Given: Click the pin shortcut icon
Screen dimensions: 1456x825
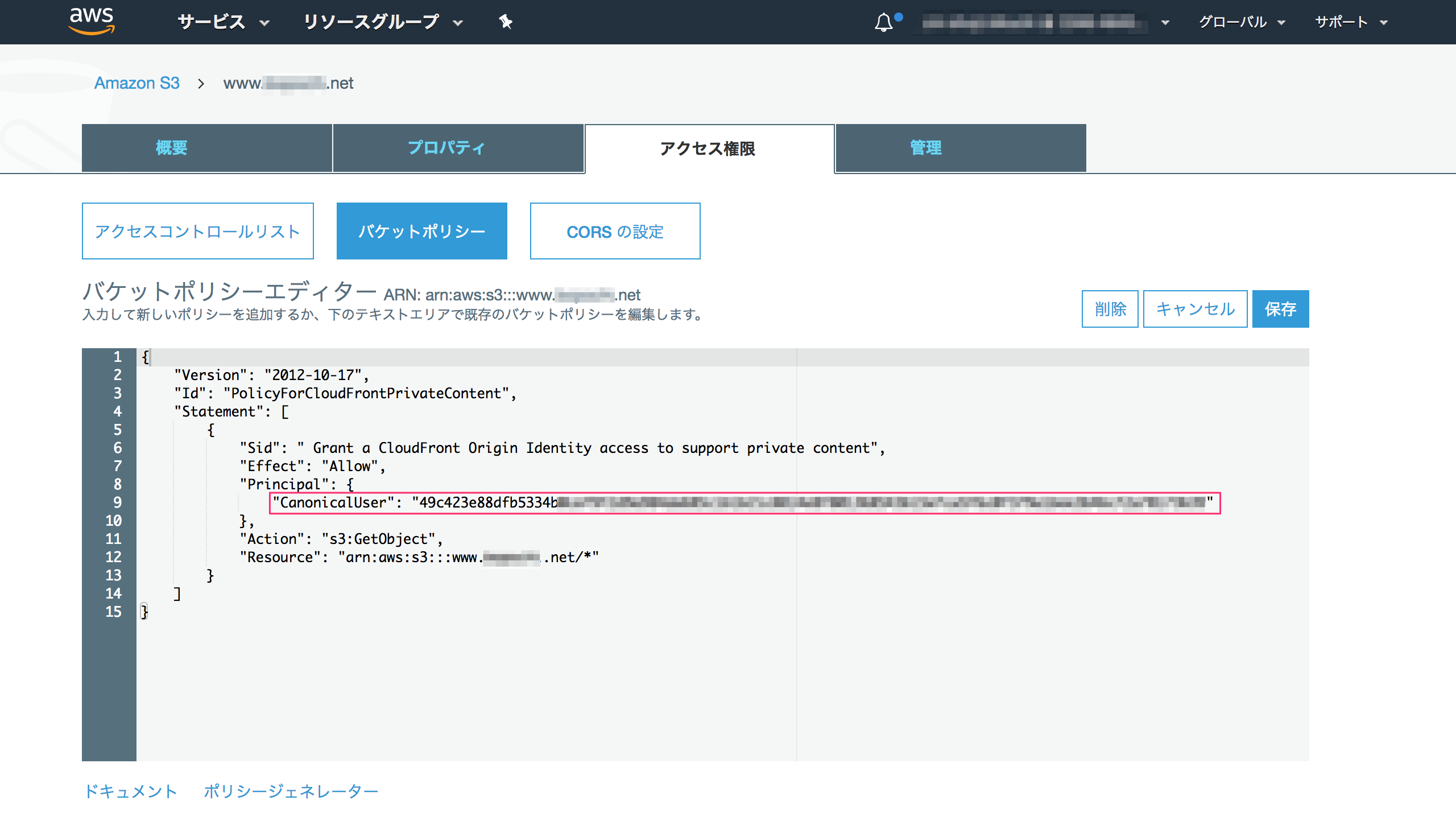Looking at the screenshot, I should (505, 22).
